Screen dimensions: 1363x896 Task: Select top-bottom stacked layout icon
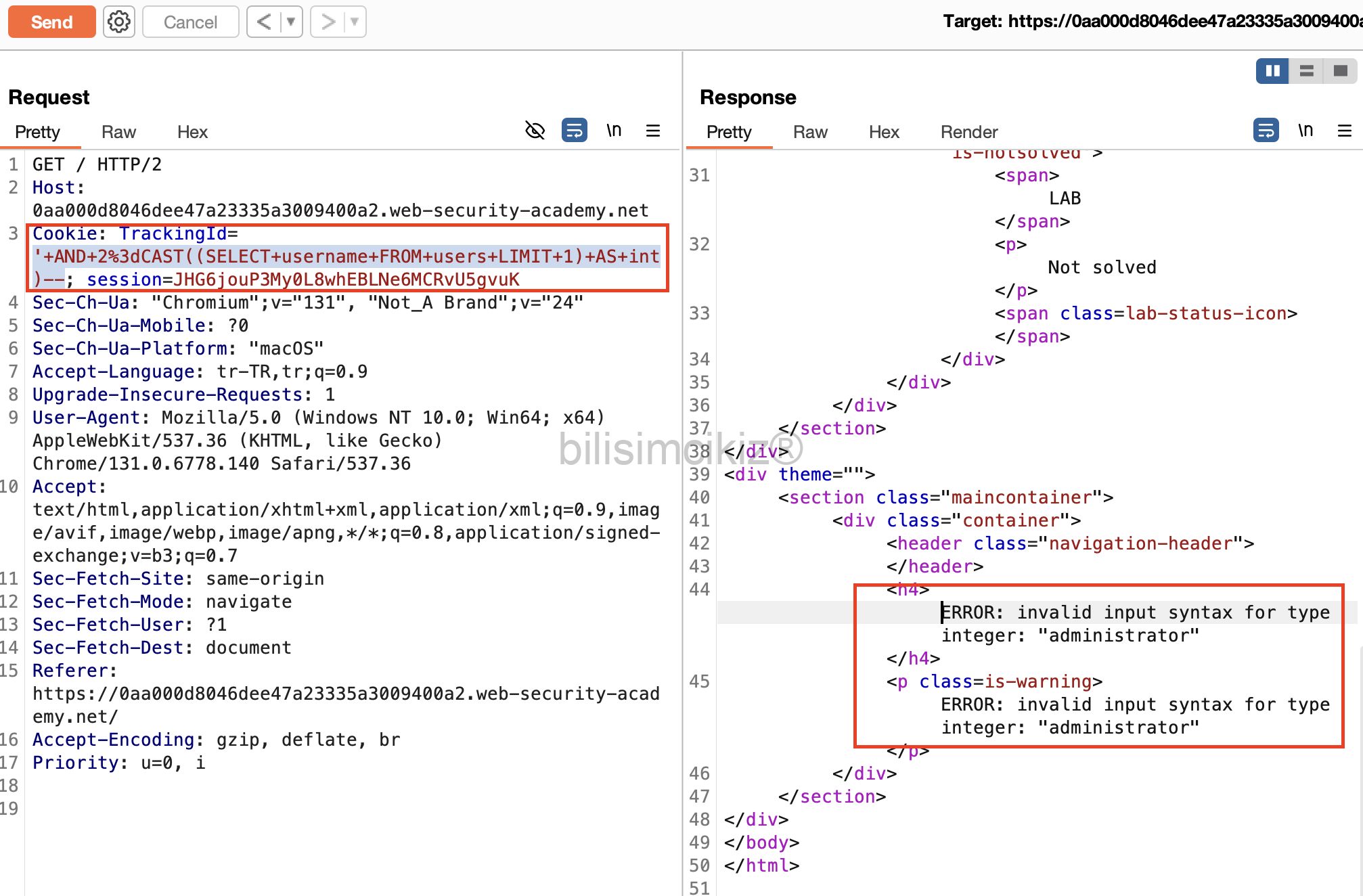1306,71
